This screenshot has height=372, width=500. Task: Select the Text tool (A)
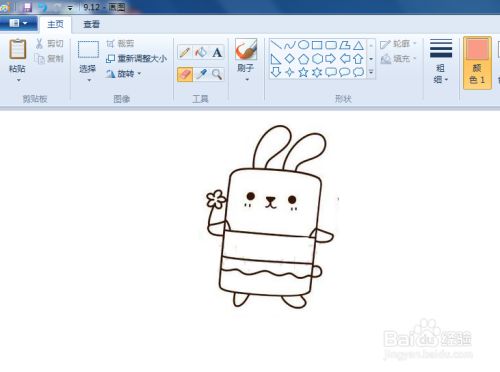pyautogui.click(x=217, y=52)
